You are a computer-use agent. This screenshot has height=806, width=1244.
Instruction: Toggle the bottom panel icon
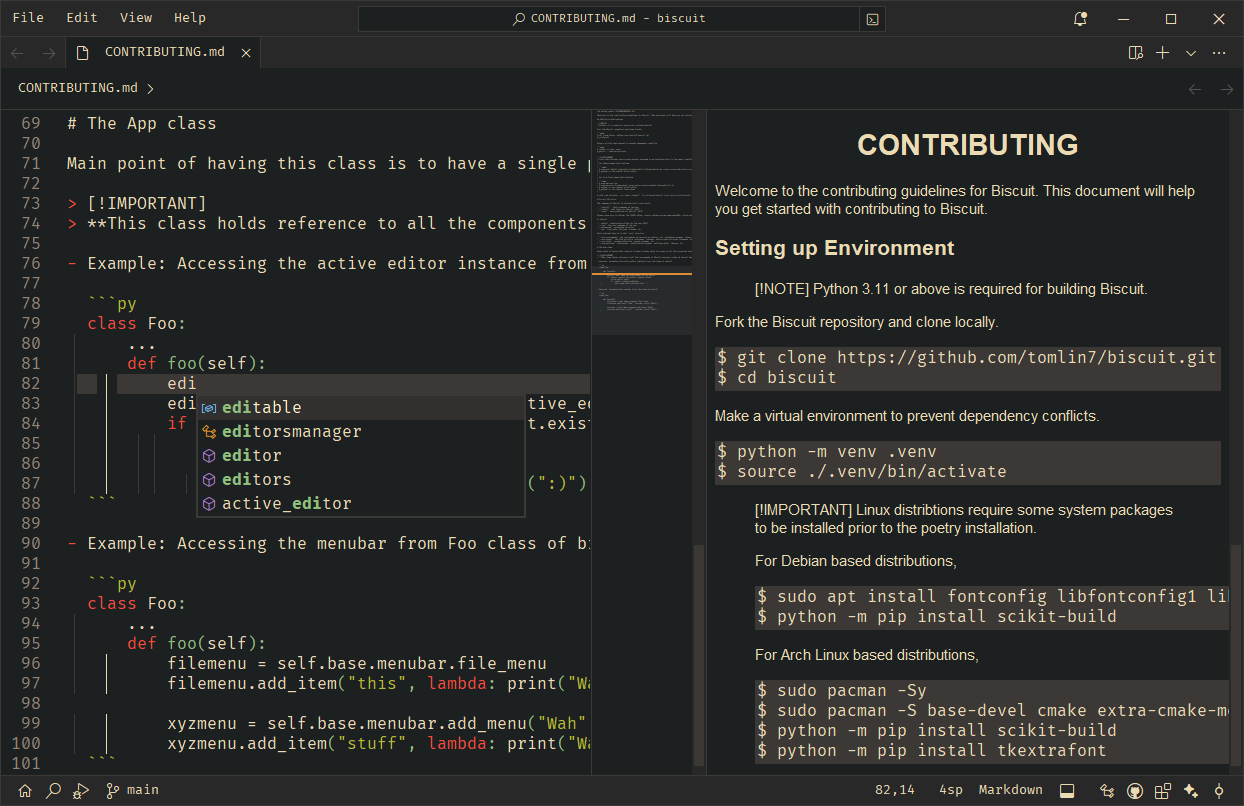[1067, 790]
